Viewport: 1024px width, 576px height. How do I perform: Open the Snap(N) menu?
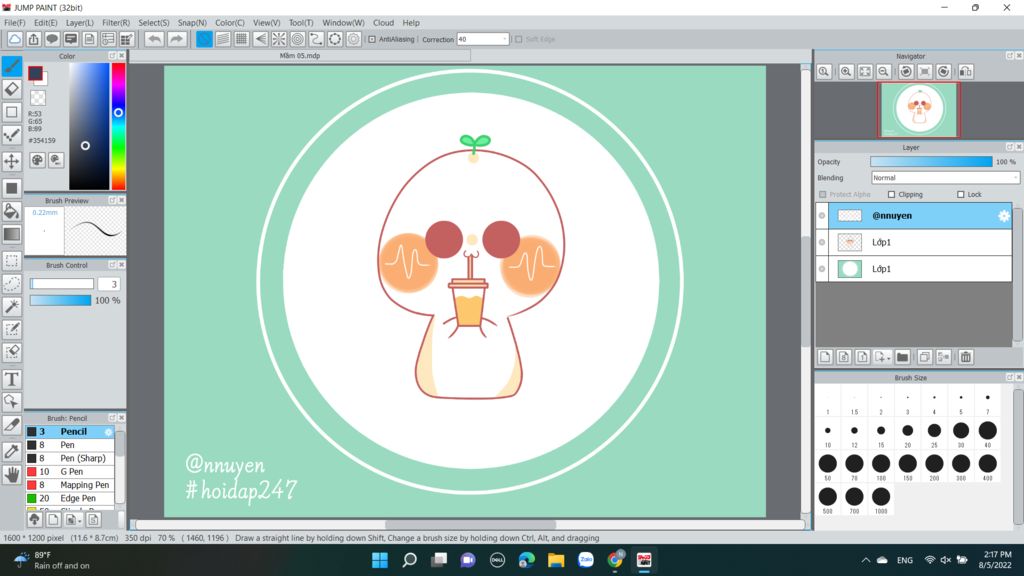pyautogui.click(x=192, y=23)
